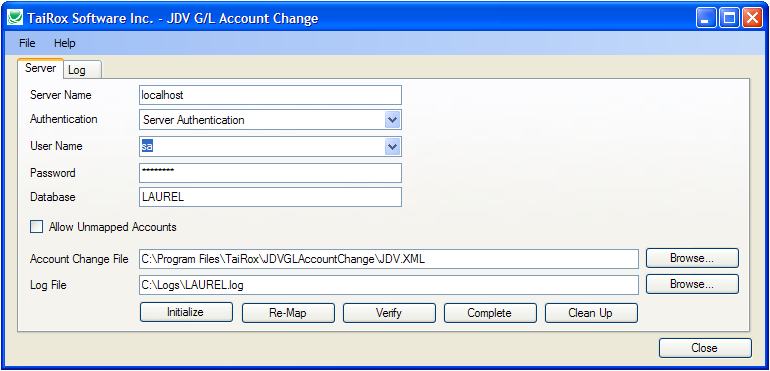Click the TaiRox app icon in title bar
The height and width of the screenshot is (371, 770).
click(x=16, y=19)
